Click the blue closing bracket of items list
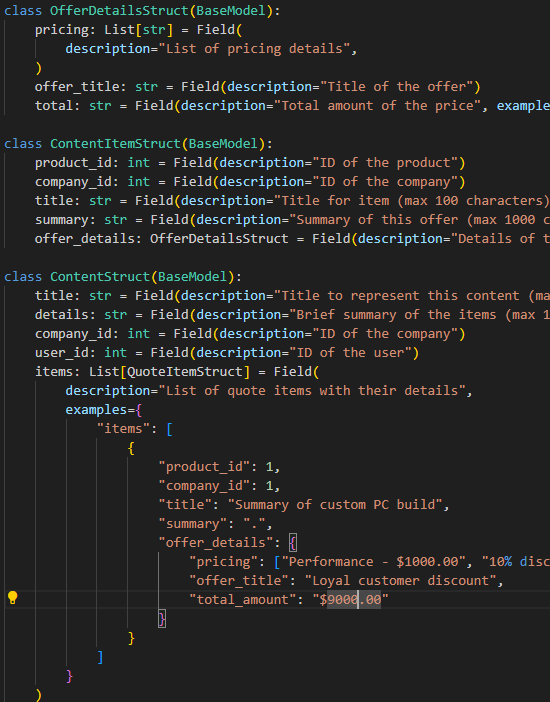 [100, 657]
